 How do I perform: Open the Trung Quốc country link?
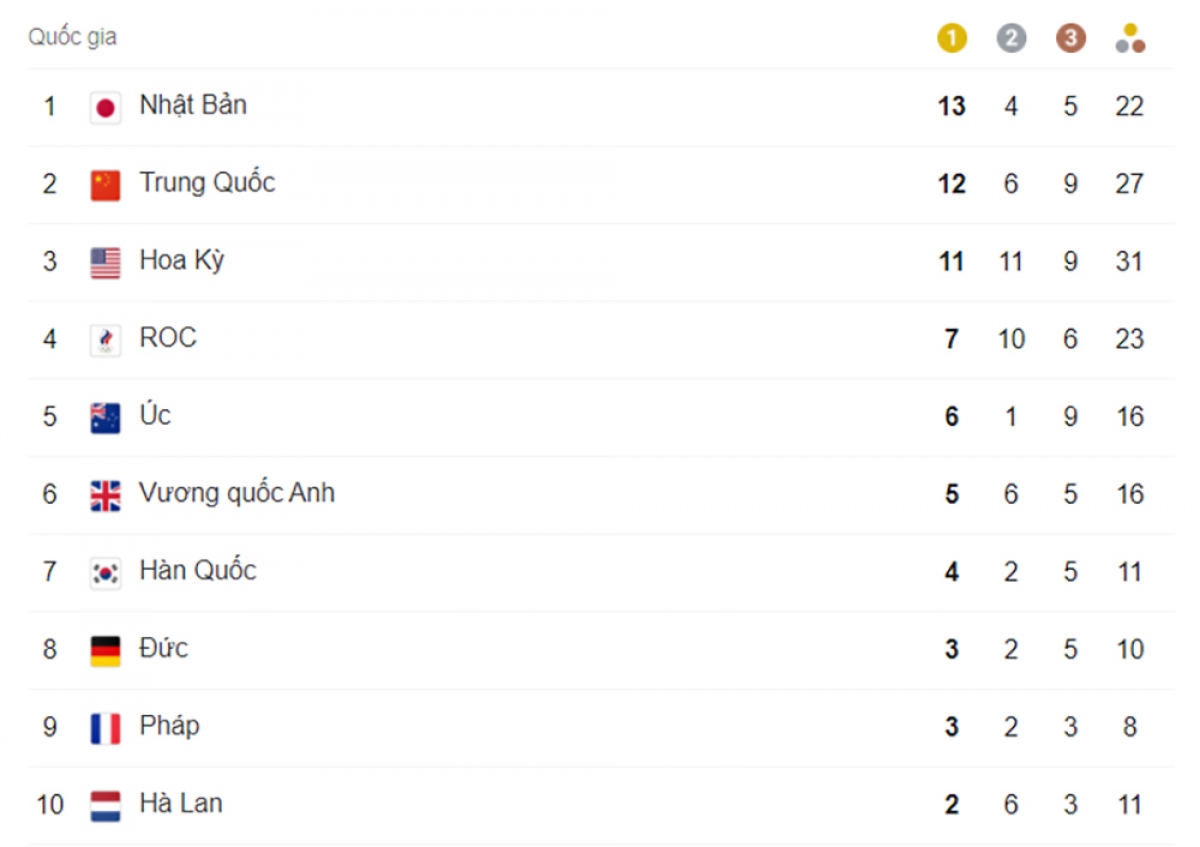(x=207, y=183)
